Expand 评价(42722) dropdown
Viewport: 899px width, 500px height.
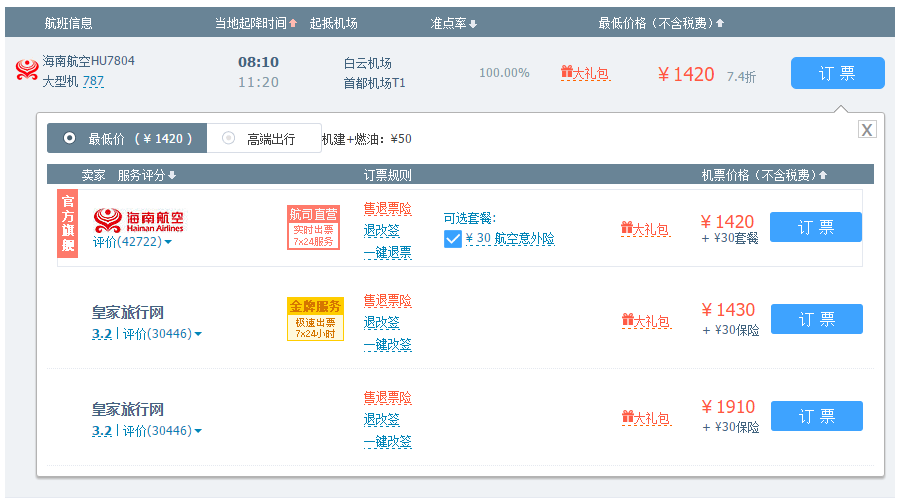pyautogui.click(x=132, y=241)
